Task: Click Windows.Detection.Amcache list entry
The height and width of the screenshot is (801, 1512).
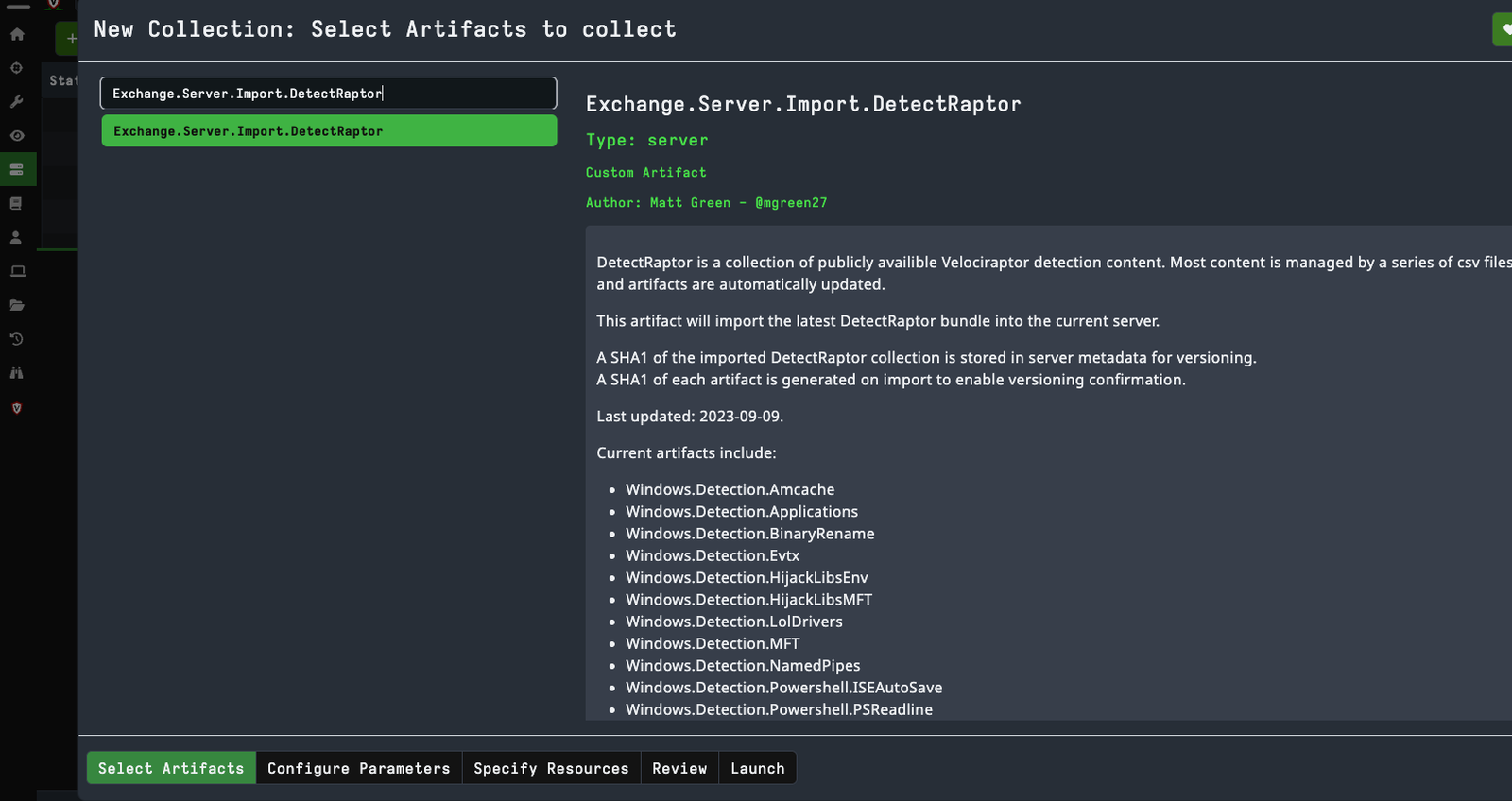Action: pyautogui.click(x=730, y=489)
